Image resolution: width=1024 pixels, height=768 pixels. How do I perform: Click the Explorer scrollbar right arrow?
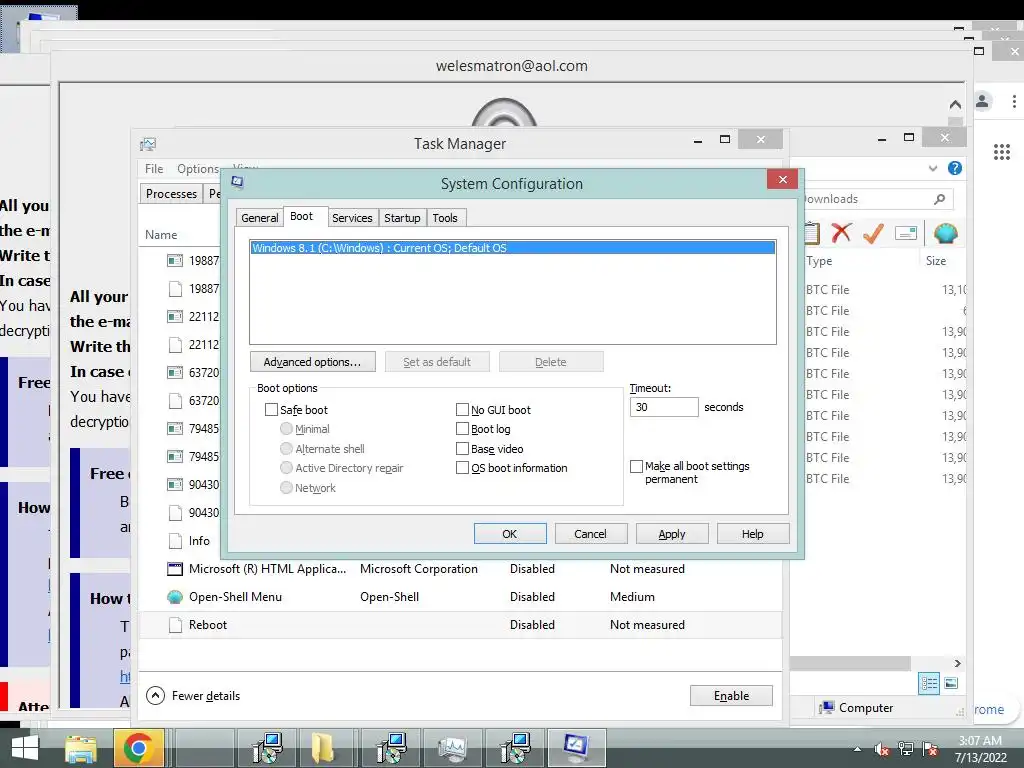click(957, 664)
